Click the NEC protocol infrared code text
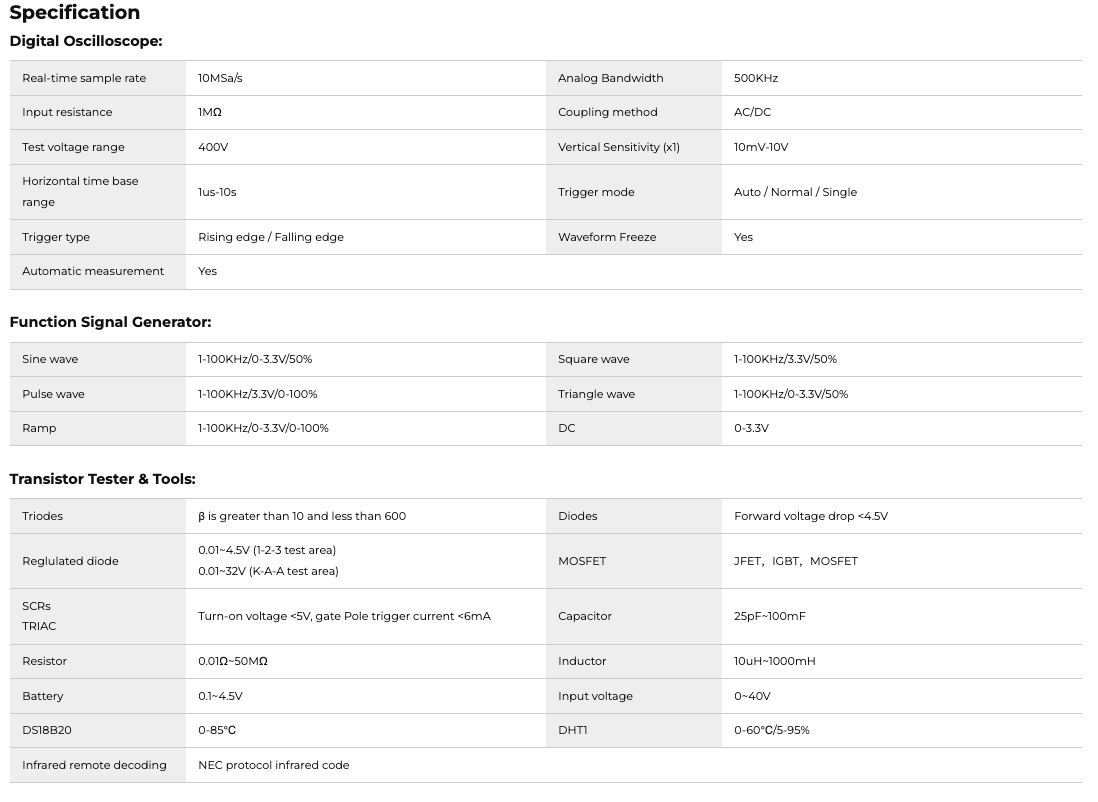1098x802 pixels. tap(273, 765)
